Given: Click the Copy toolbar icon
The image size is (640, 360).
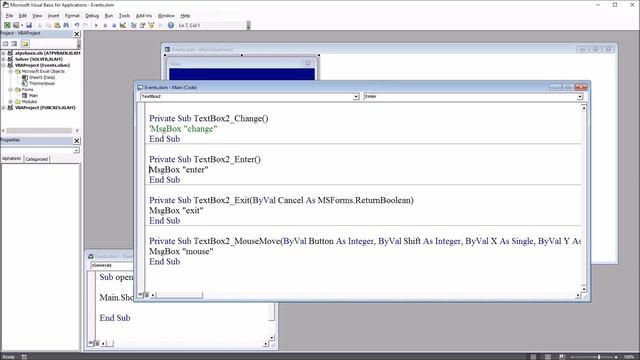Looking at the screenshot, I should point(48,25).
